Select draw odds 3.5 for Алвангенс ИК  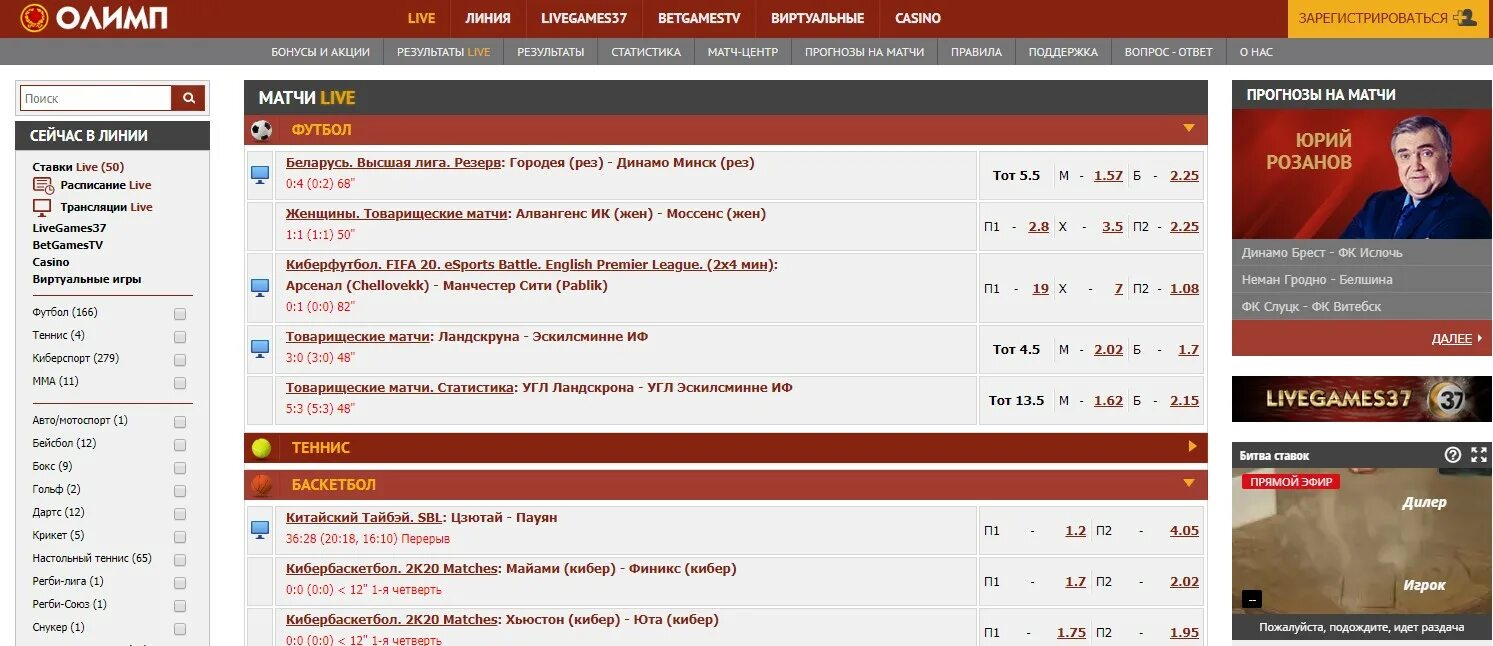pos(1113,227)
